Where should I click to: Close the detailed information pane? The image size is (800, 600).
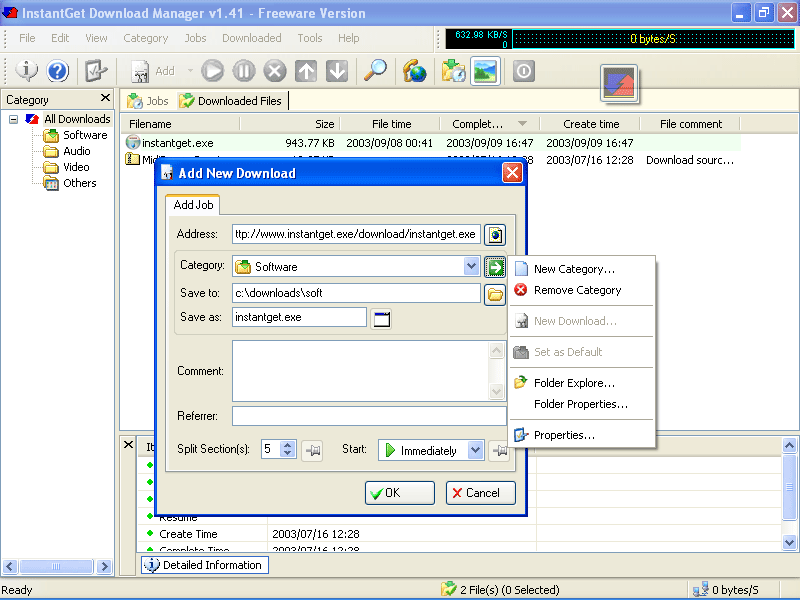coord(129,444)
